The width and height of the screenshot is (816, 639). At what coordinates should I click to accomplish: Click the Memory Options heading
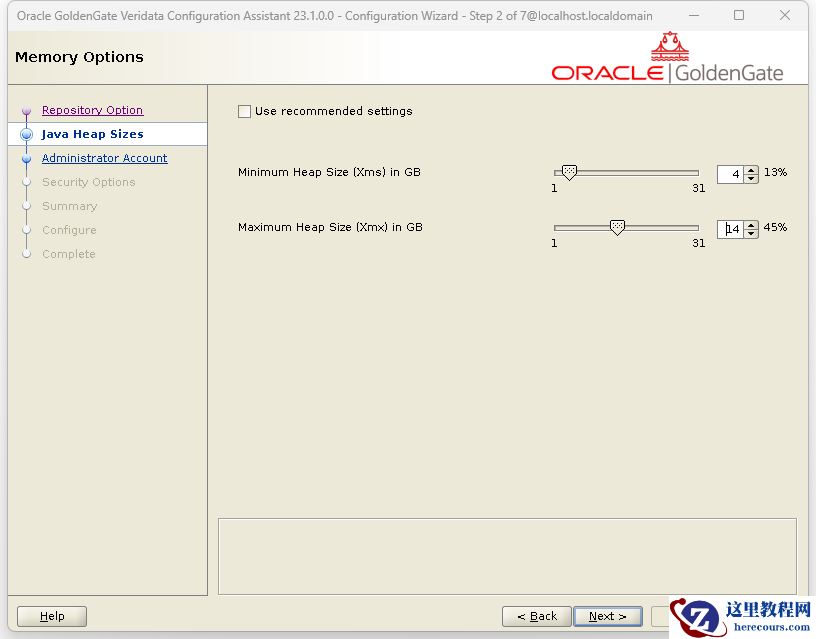click(79, 57)
